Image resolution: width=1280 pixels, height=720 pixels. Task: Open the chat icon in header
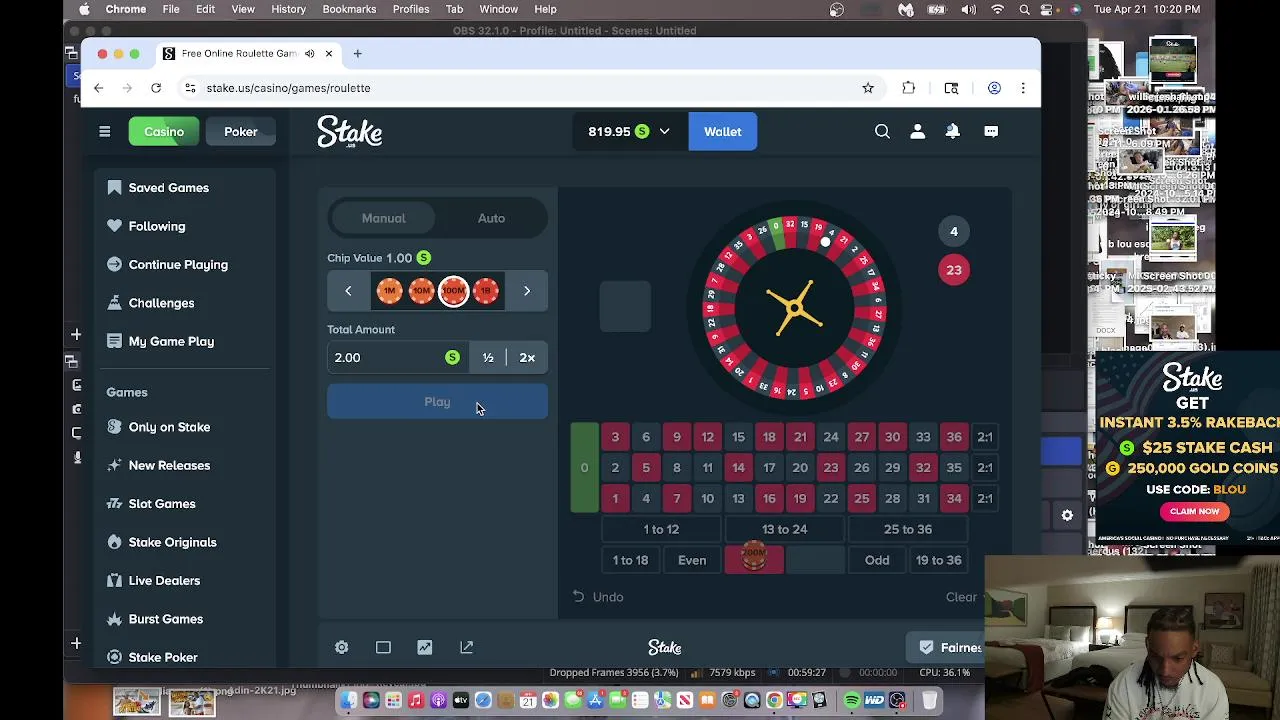pyautogui.click(x=991, y=131)
